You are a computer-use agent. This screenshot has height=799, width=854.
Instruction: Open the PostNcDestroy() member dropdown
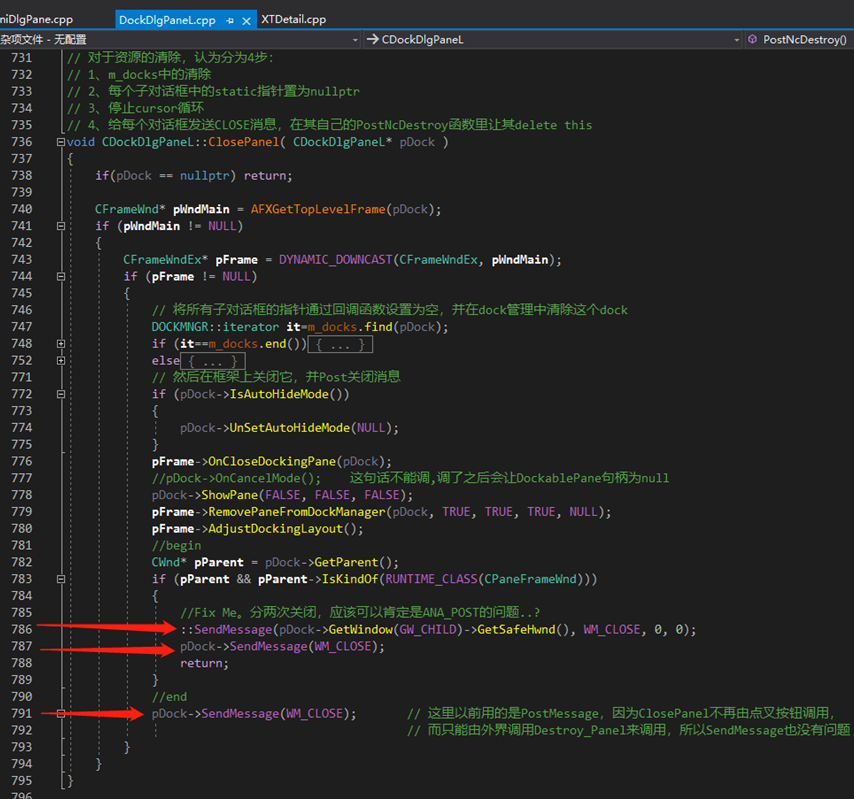click(x=805, y=40)
